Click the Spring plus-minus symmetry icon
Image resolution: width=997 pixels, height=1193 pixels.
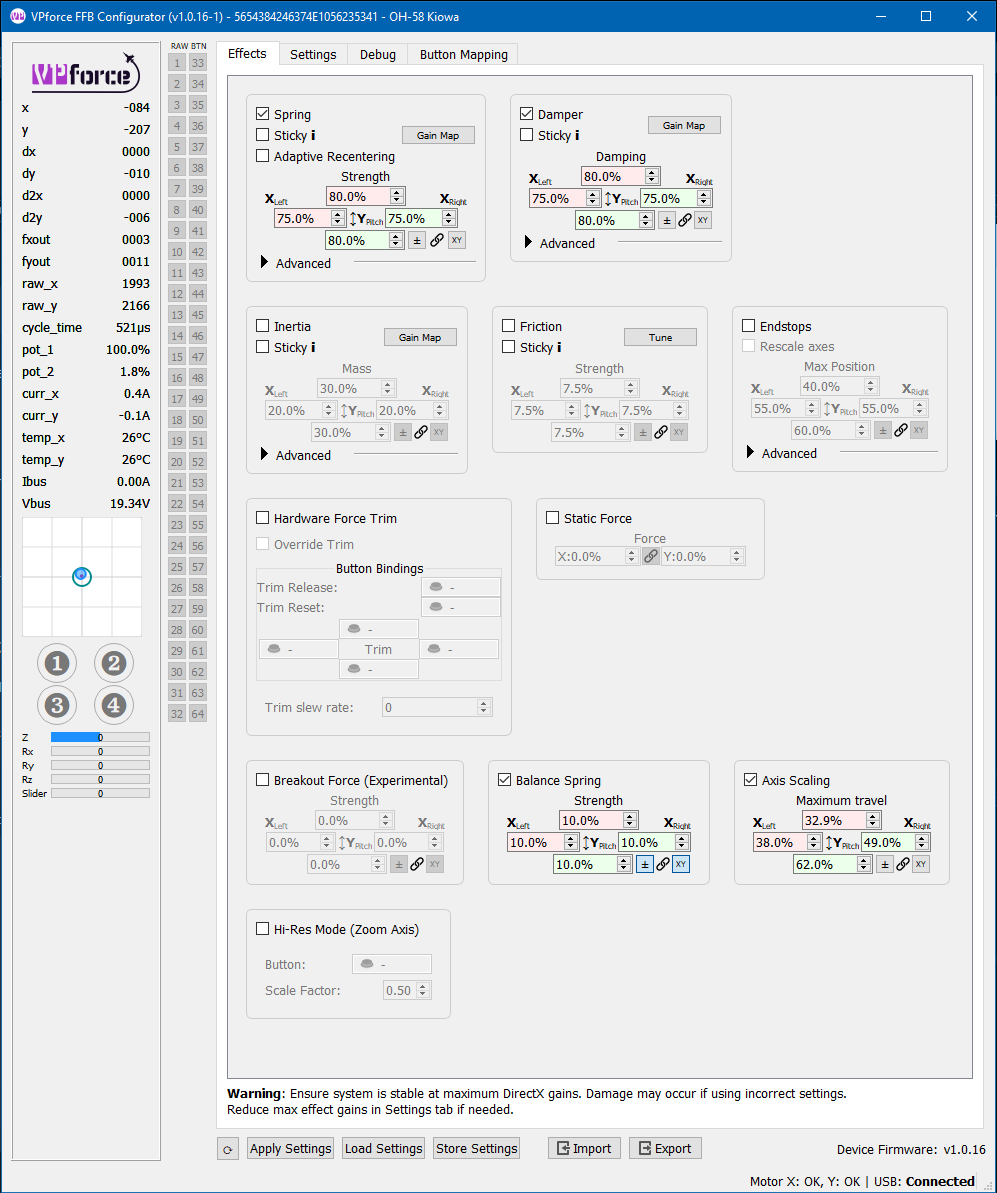pyautogui.click(x=417, y=240)
